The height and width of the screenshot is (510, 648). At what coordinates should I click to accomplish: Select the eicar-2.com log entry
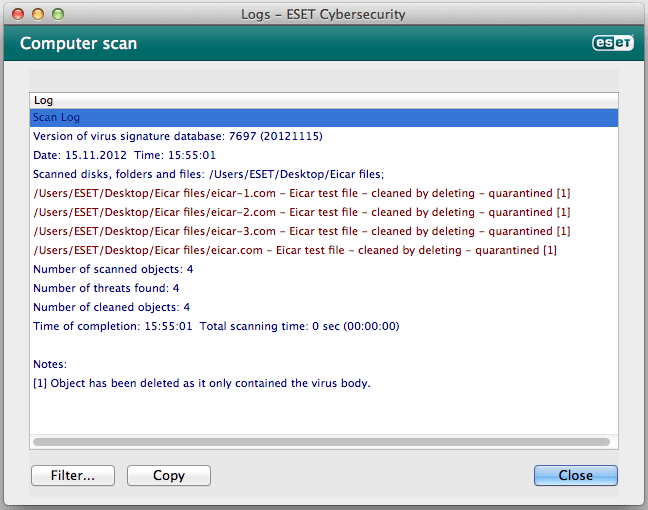pos(301,212)
